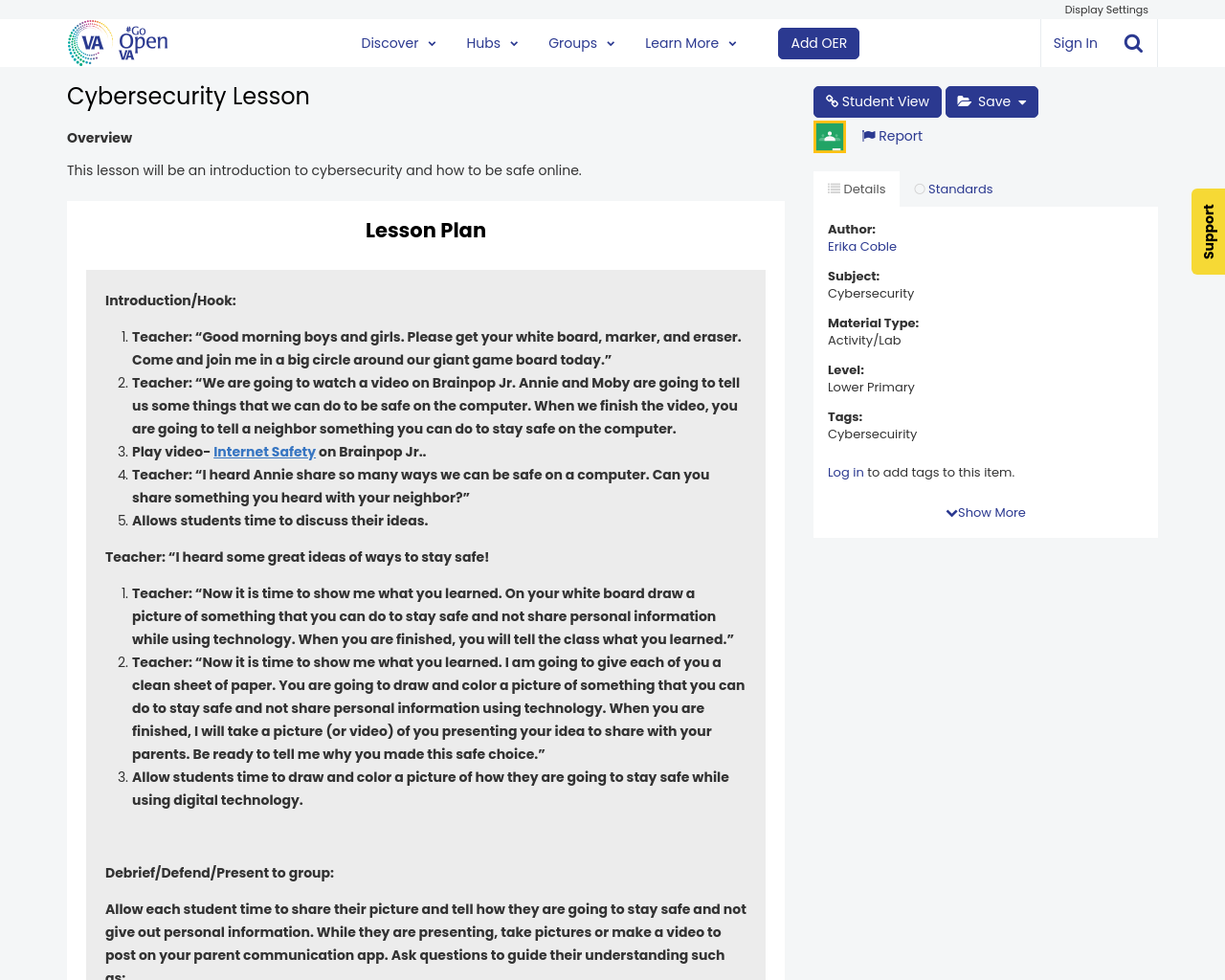Switch to the Standards tab
Image resolution: width=1225 pixels, height=980 pixels.
[960, 189]
